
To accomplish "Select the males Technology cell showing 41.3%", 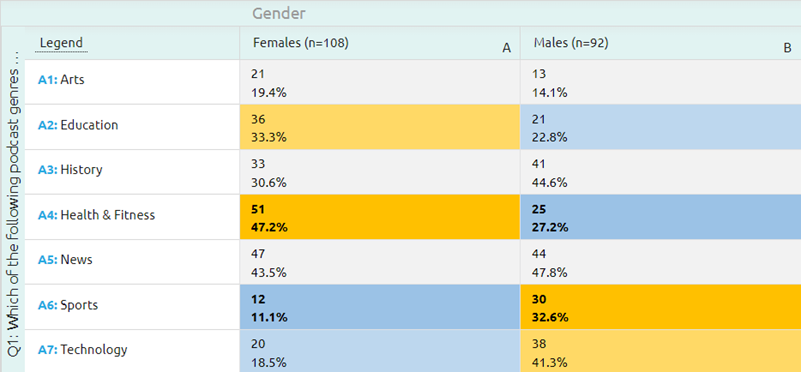I will pos(661,351).
